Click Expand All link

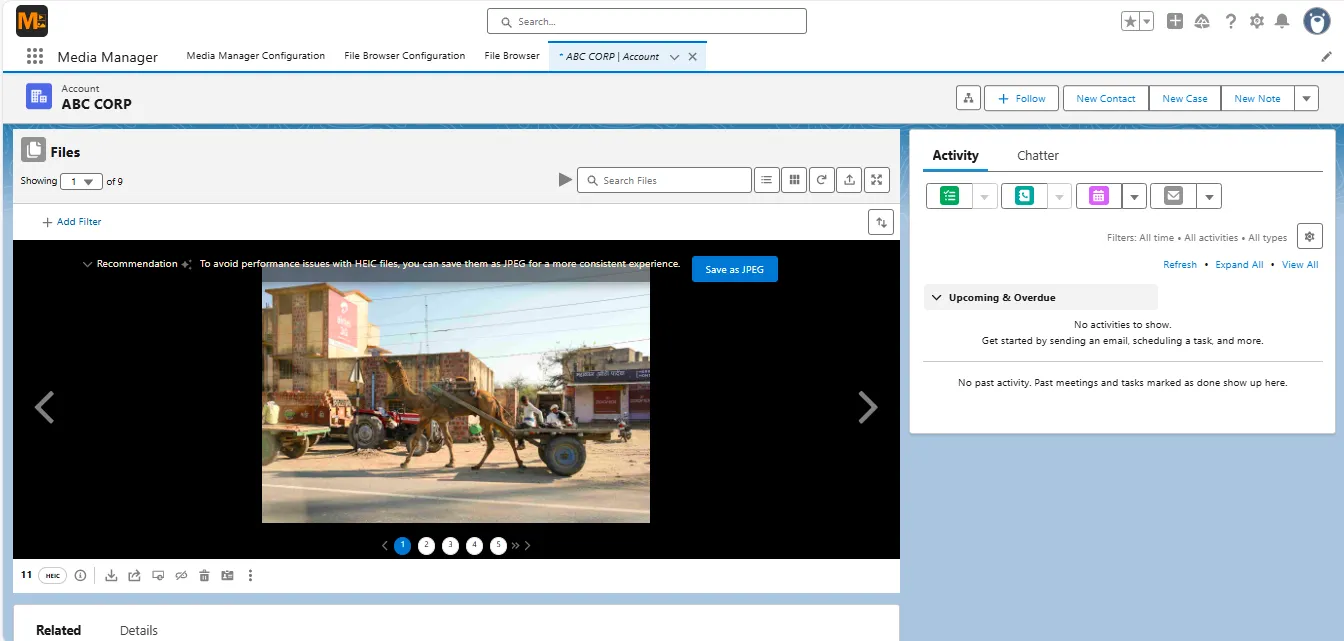pos(1239,265)
